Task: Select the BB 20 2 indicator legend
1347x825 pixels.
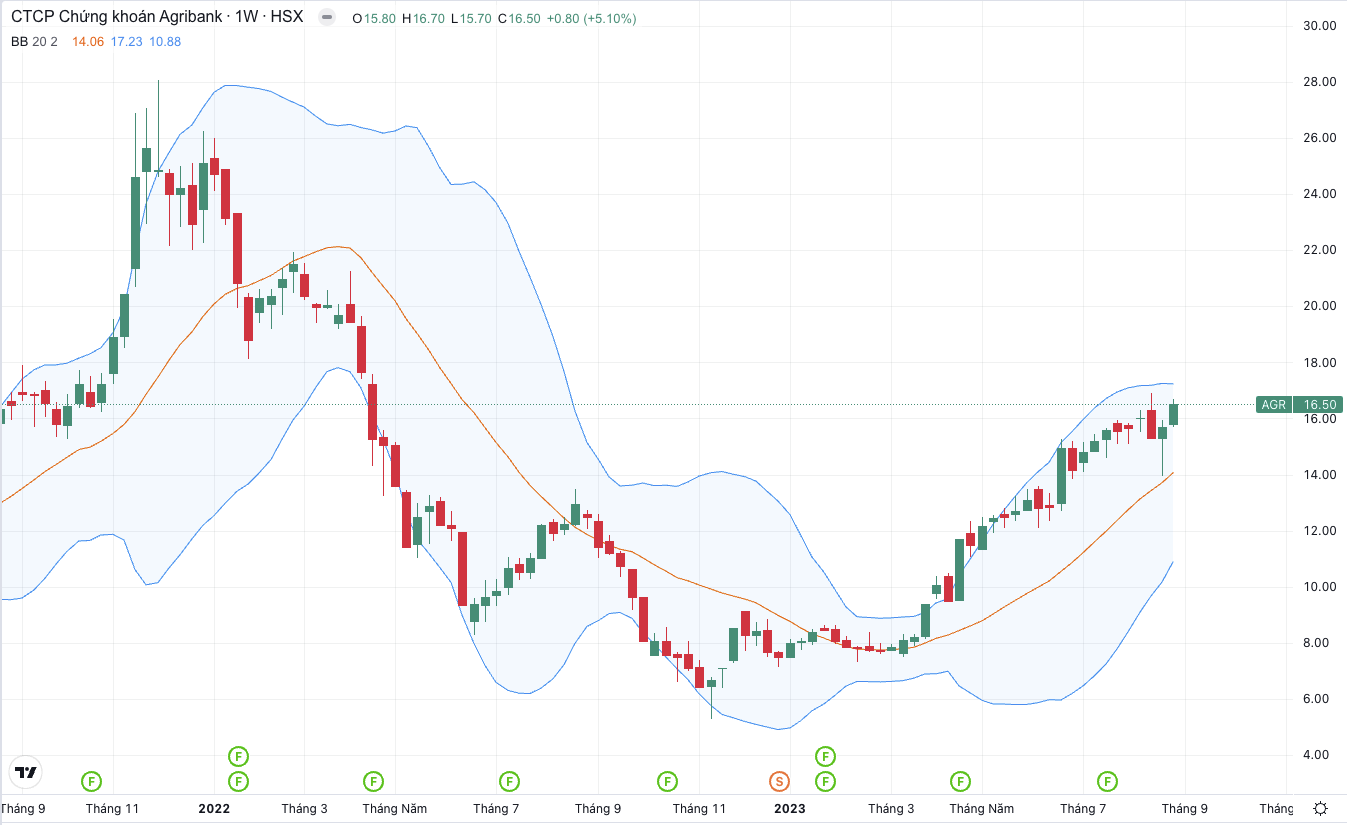Action: 35,41
